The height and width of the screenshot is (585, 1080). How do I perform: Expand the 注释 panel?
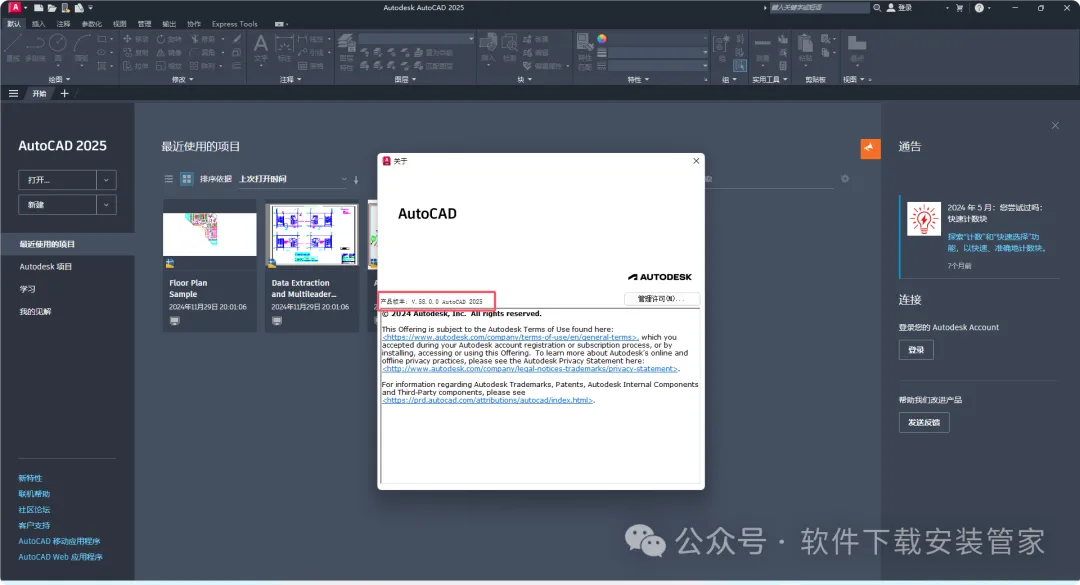pos(291,79)
